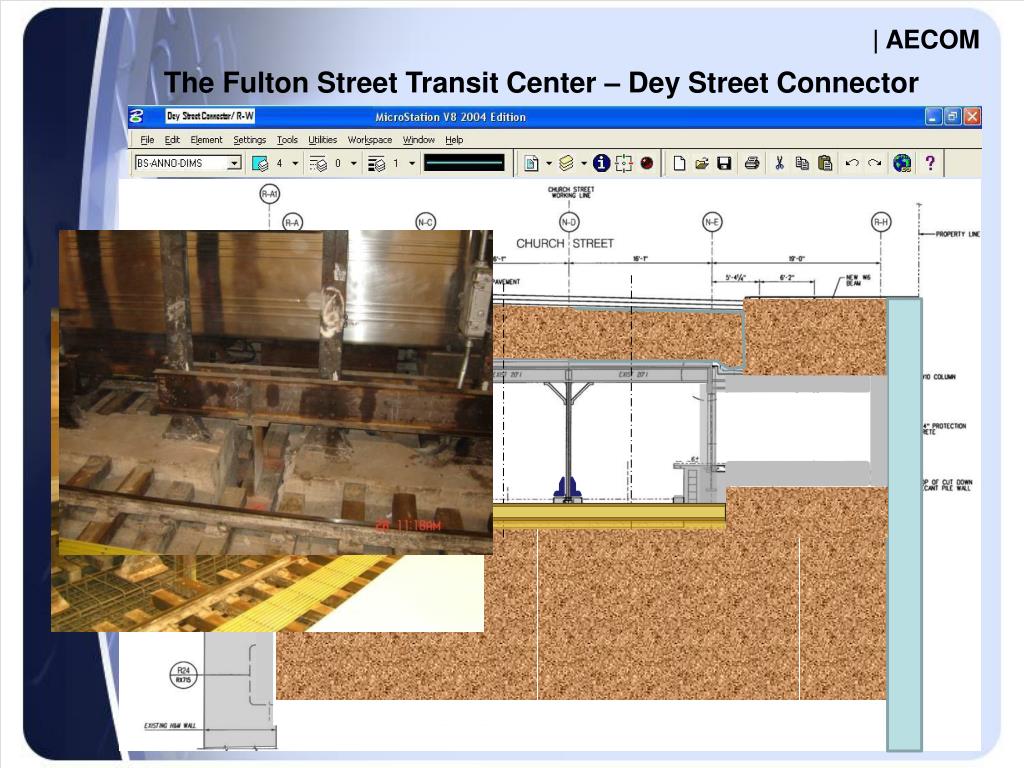Open a file with folder icon
Screen dimensions: 1024x768
tap(701, 163)
